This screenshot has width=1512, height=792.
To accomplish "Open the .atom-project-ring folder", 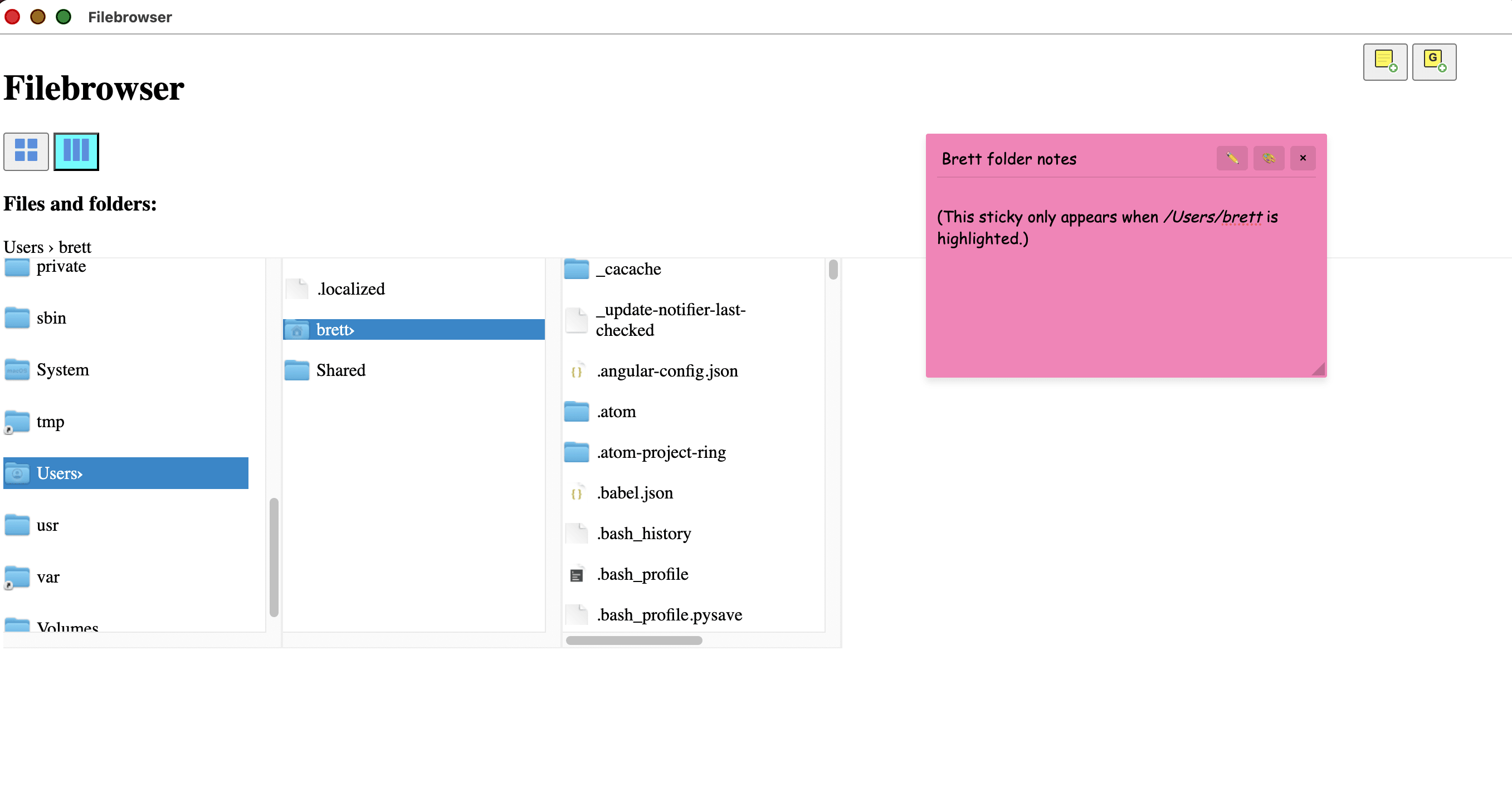I will point(661,452).
